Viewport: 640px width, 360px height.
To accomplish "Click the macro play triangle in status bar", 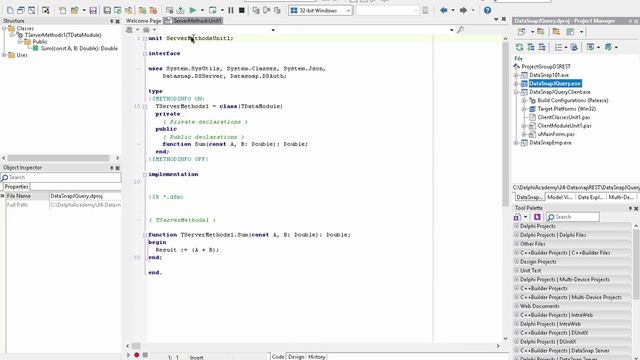I will coord(128,355).
